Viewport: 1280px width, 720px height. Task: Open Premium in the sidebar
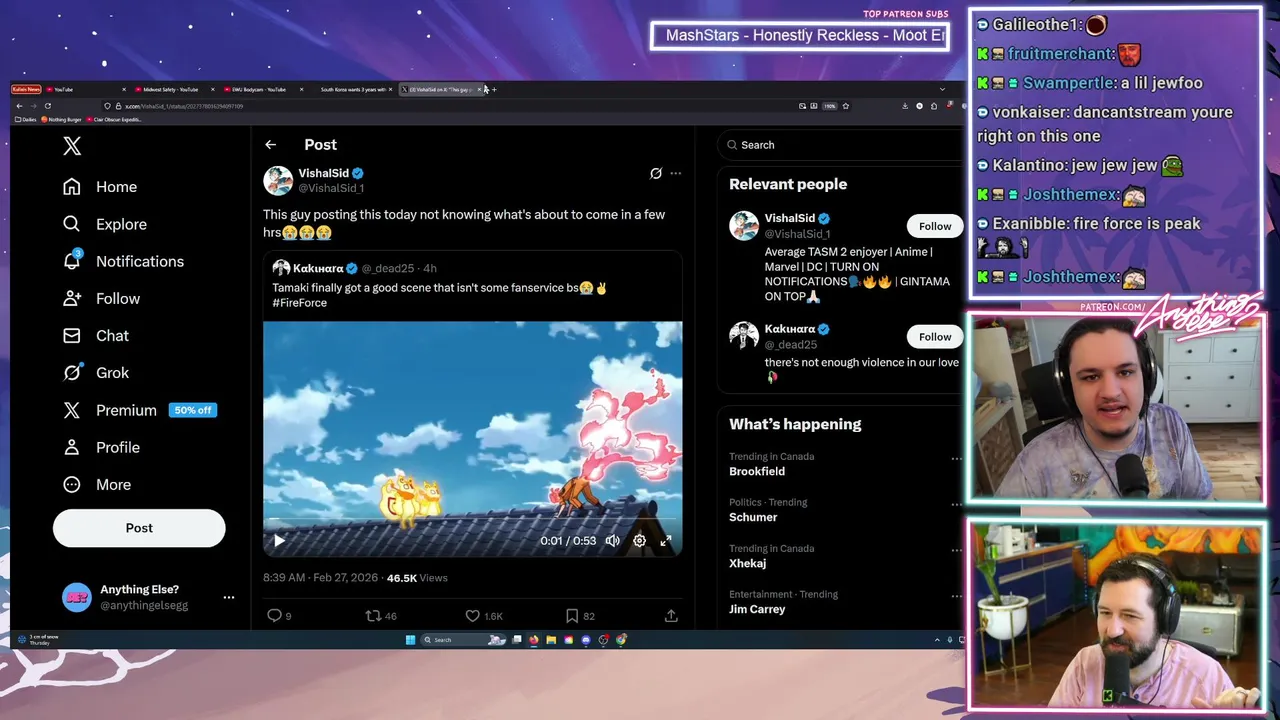[110, 410]
